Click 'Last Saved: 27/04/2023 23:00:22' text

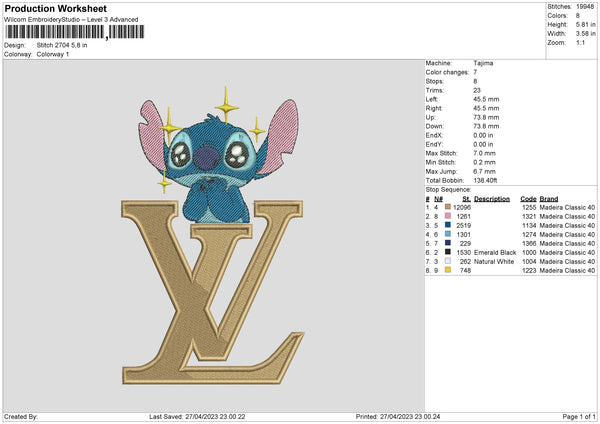click(197, 416)
